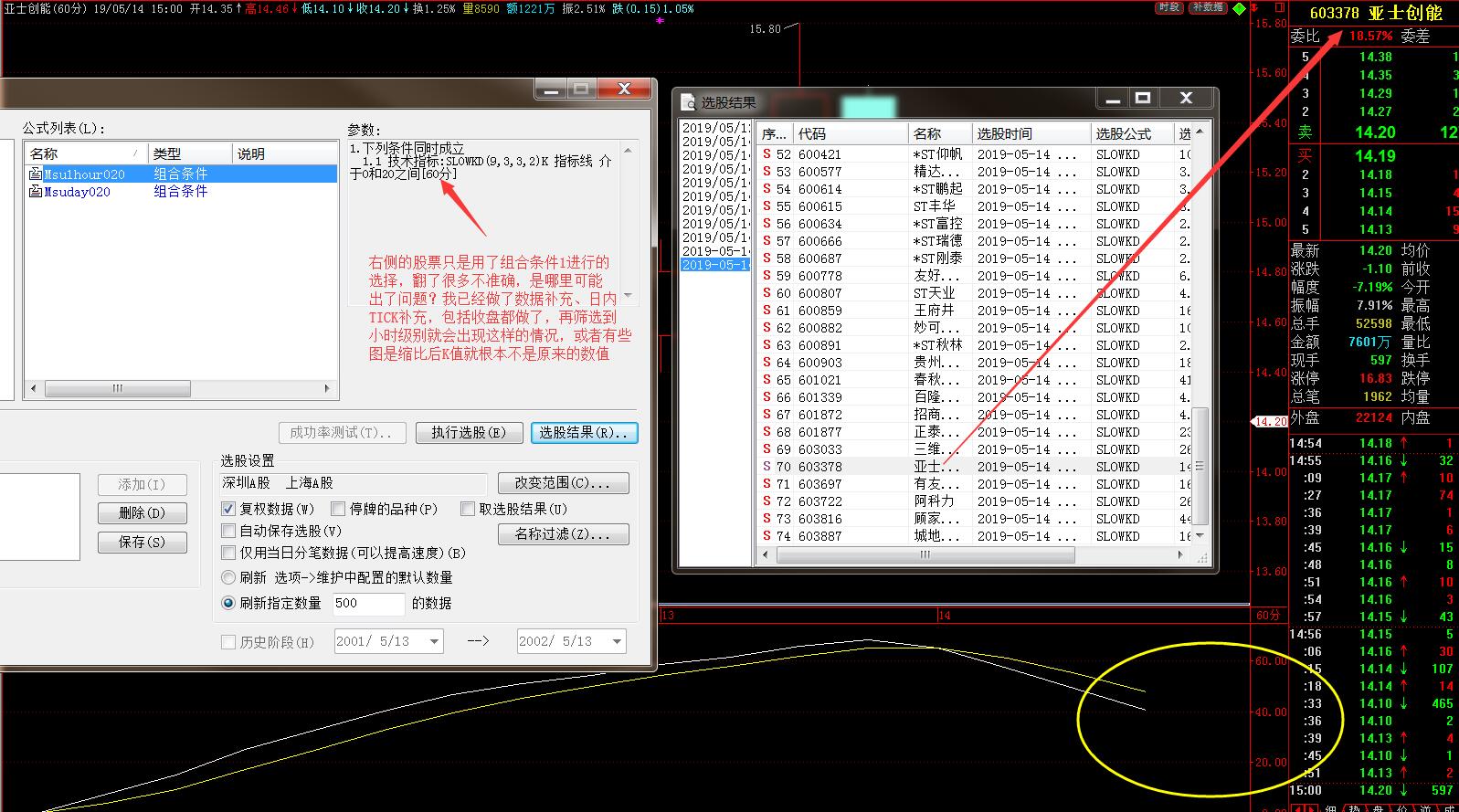Click the 成功率测试(T).. button
1459x812 pixels.
click(342, 432)
